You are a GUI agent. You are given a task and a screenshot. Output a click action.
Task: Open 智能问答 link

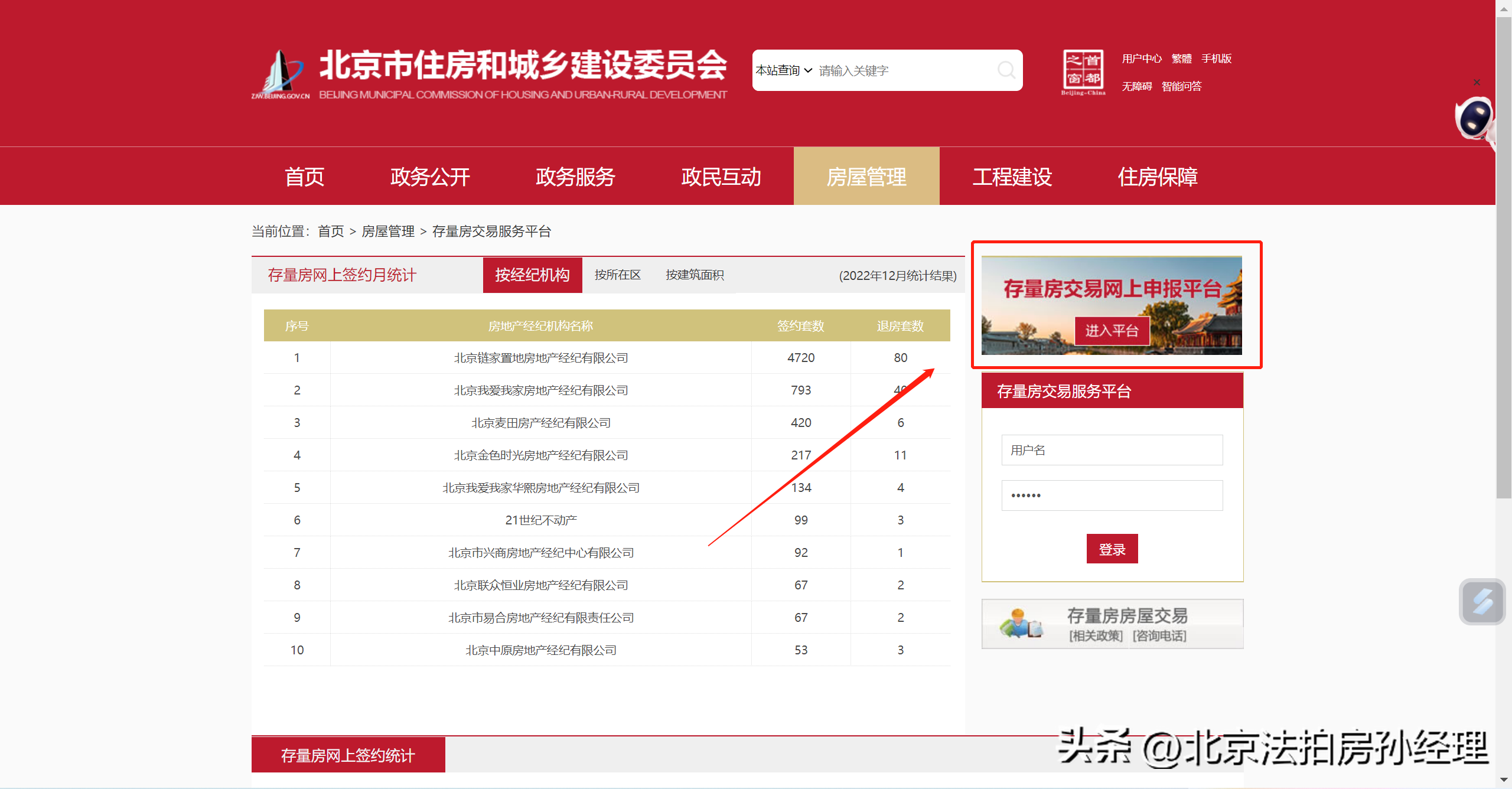coord(1181,86)
